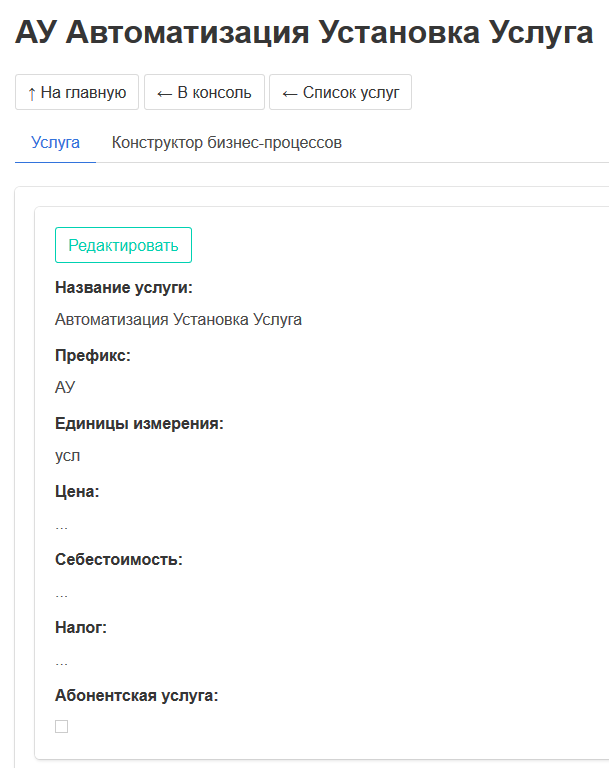Click the Название услуги label

tap(123, 288)
